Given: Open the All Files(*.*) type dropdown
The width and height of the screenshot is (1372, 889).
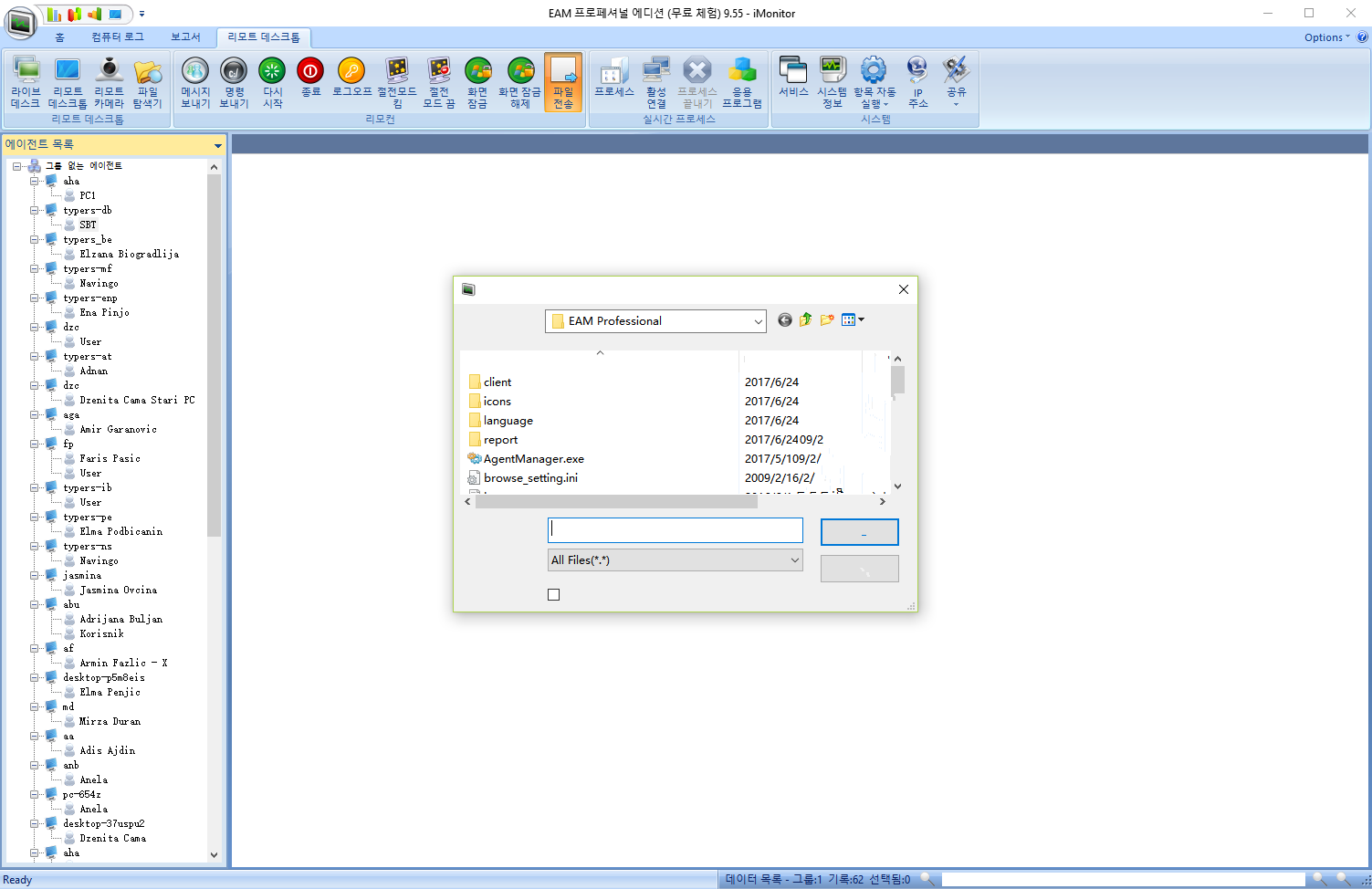Looking at the screenshot, I should (x=794, y=560).
